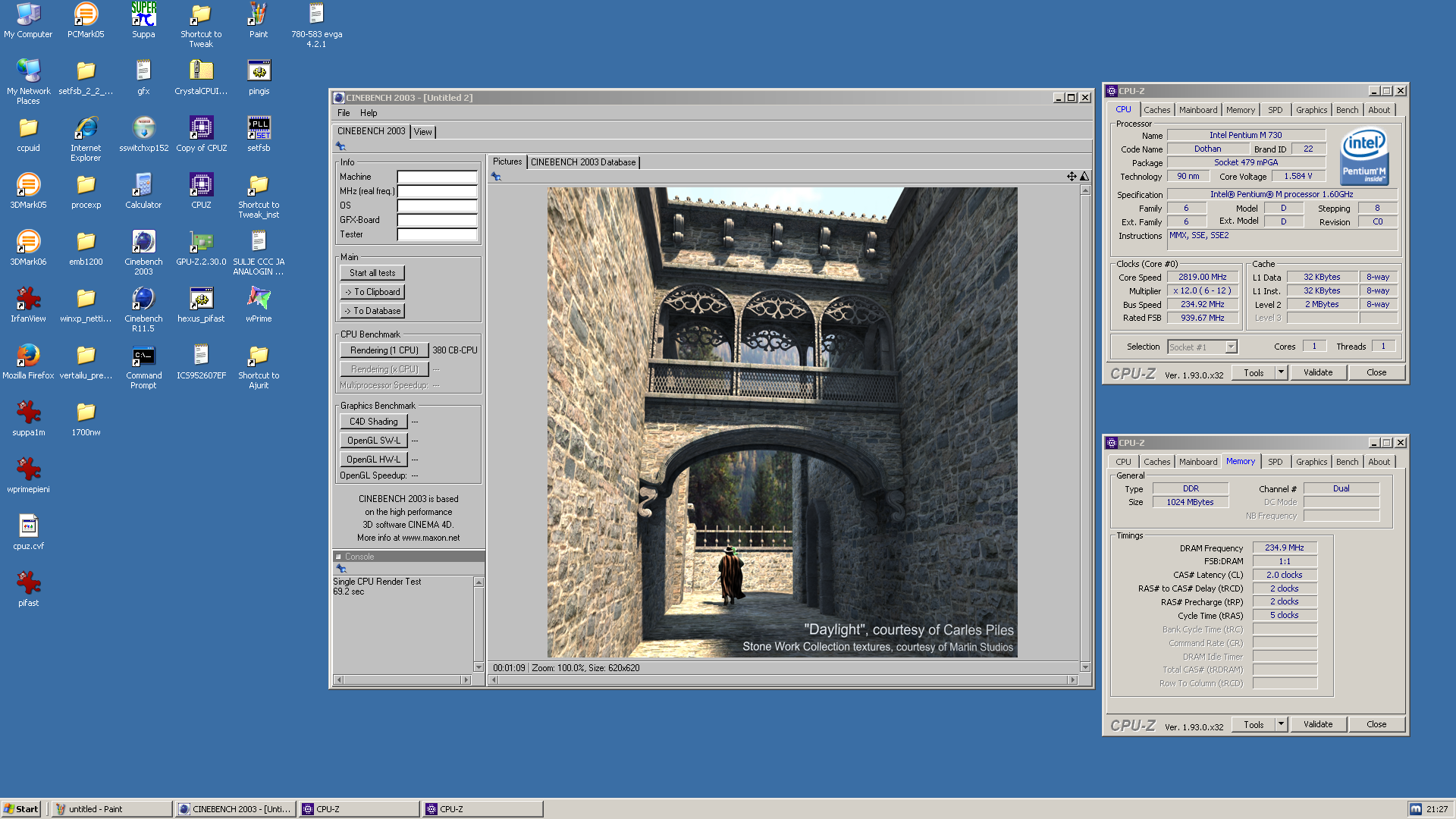Open the pingis icon
Viewport: 1456px width, 819px height.
tap(259, 77)
